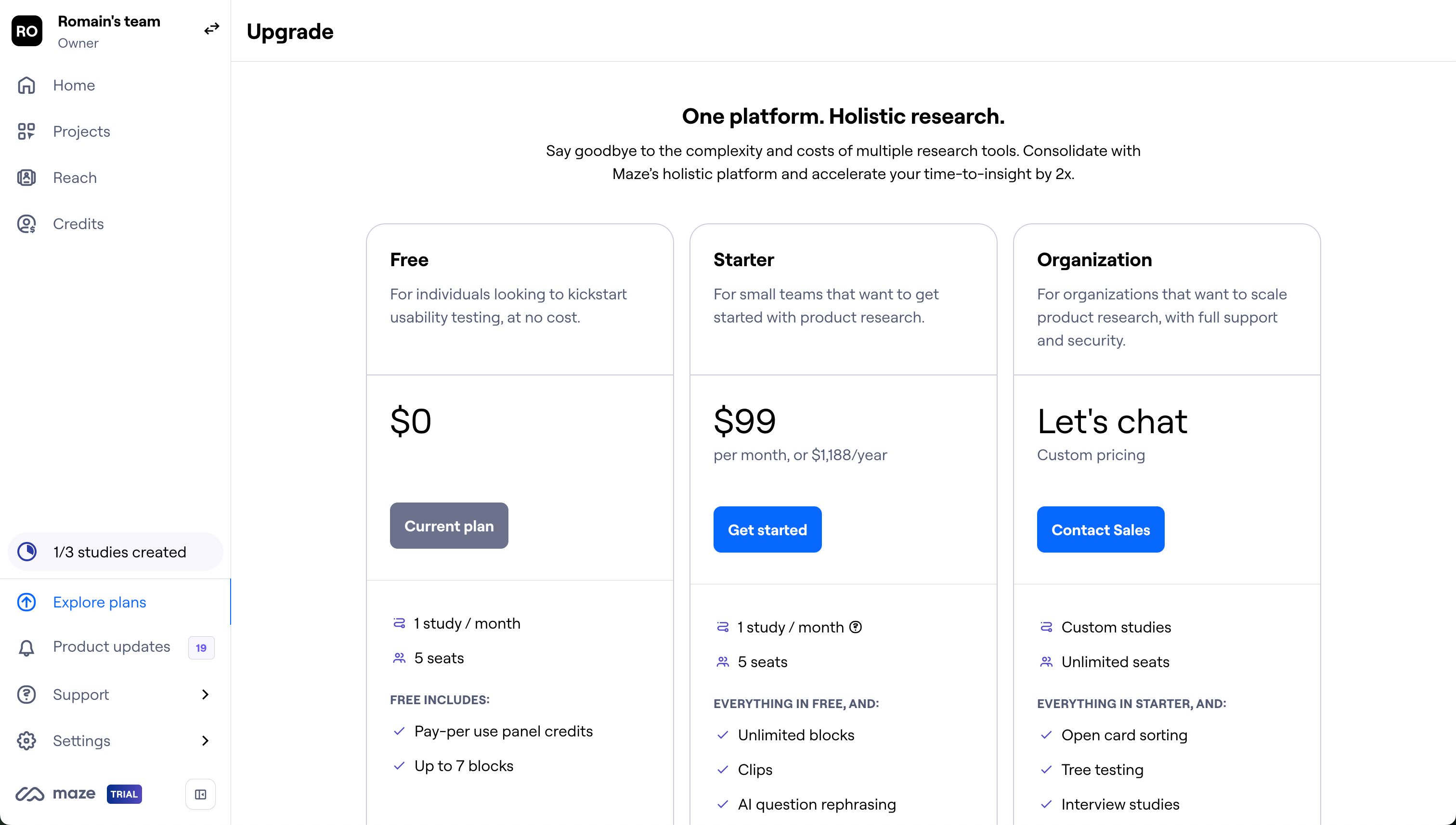The height and width of the screenshot is (825, 1456).
Task: Click the $0 price text
Action: [x=411, y=421]
